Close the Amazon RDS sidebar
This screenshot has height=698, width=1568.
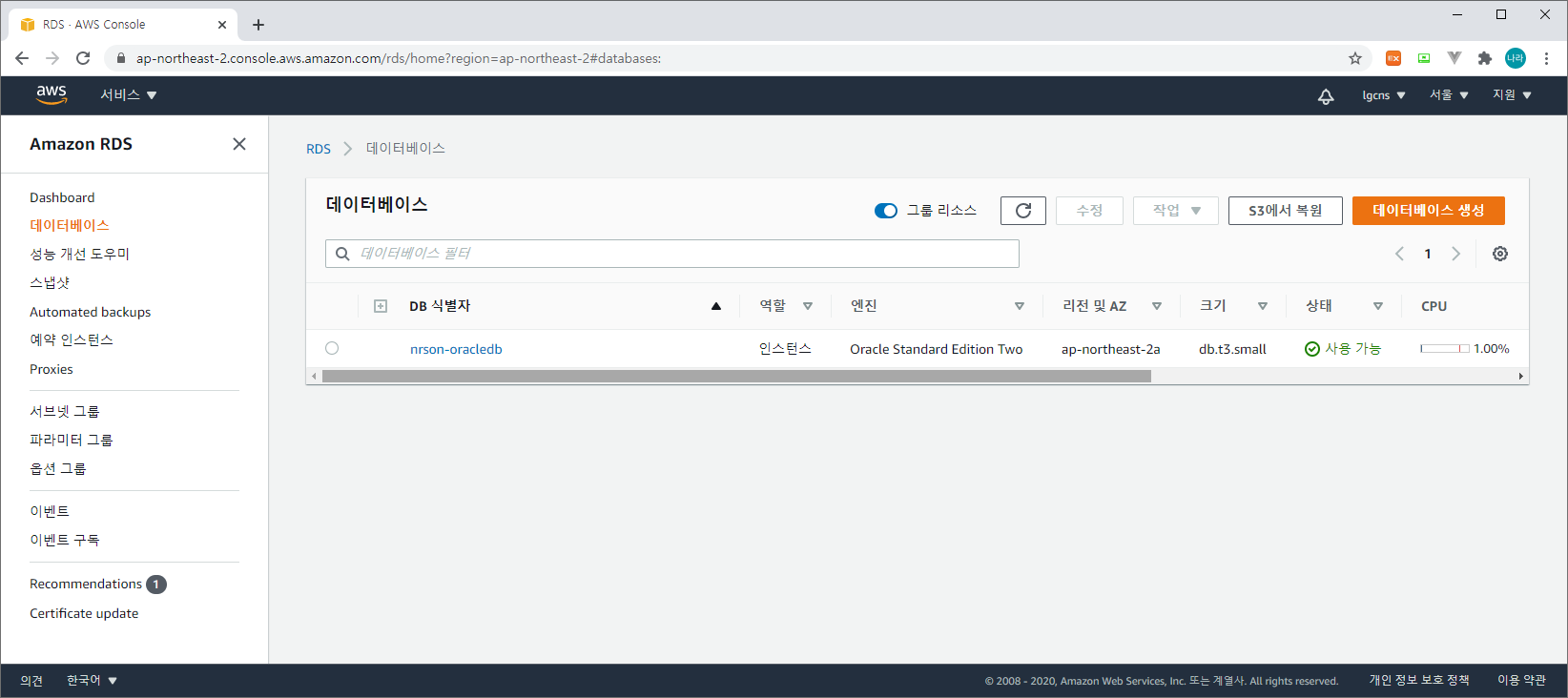pos(239,144)
